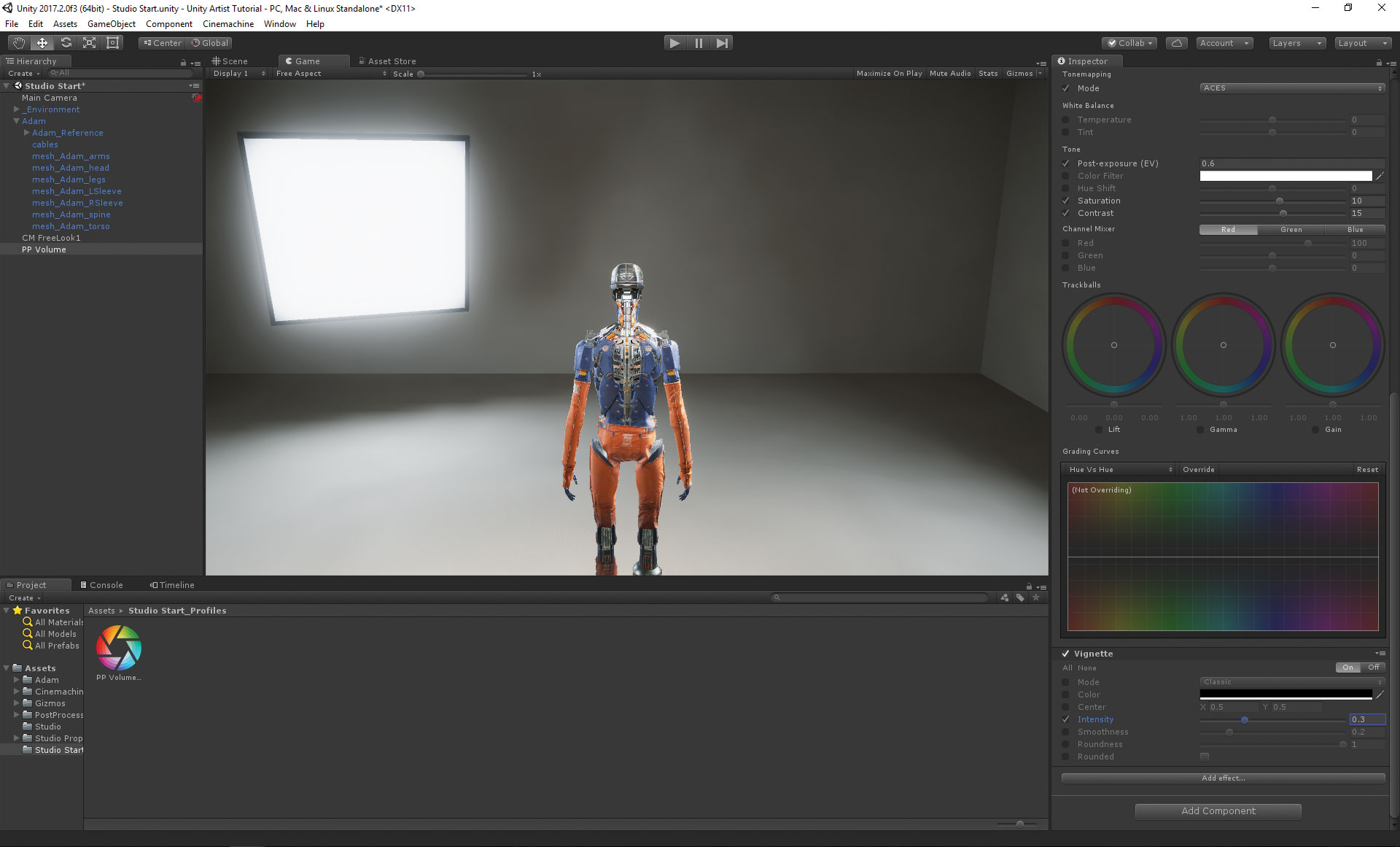
Task: Toggle Post-exposure (EV) override checkbox
Action: click(1066, 163)
